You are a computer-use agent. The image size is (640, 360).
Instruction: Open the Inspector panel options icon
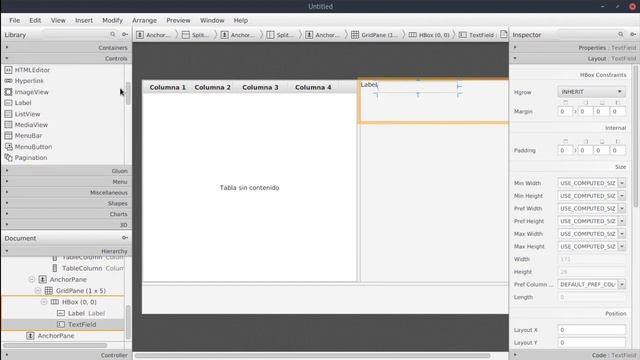click(x=633, y=35)
